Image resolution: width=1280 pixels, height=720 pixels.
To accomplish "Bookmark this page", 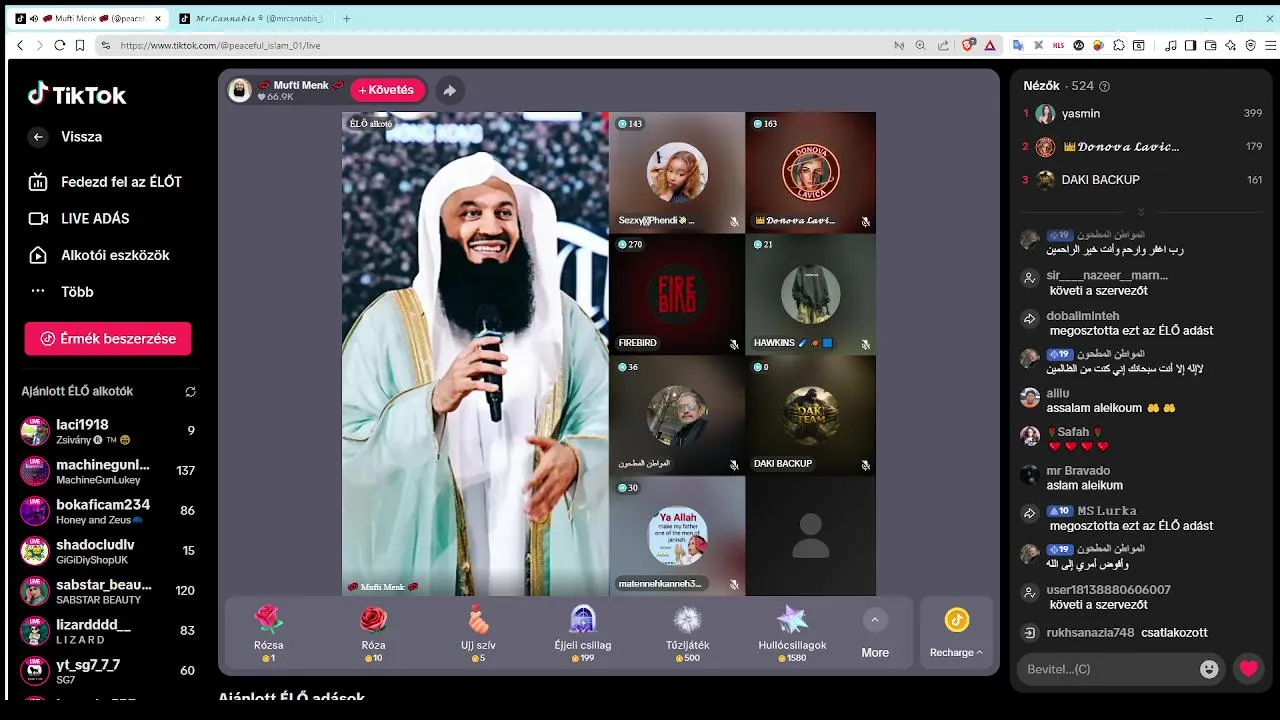I will coord(80,45).
